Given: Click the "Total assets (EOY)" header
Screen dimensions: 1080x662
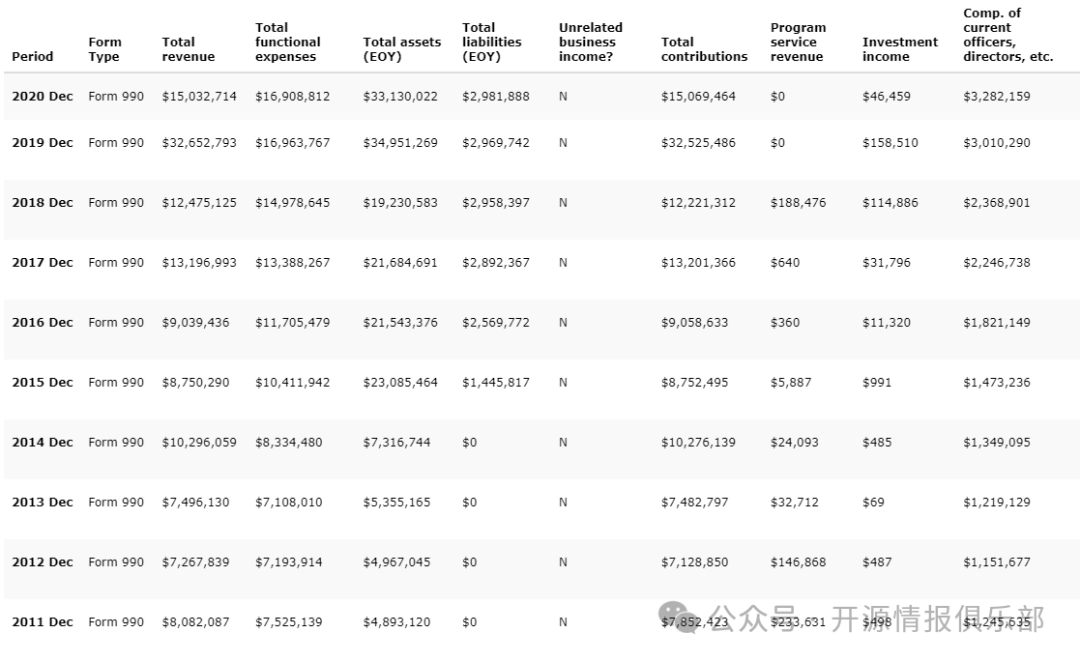Looking at the screenshot, I should pos(402,50).
